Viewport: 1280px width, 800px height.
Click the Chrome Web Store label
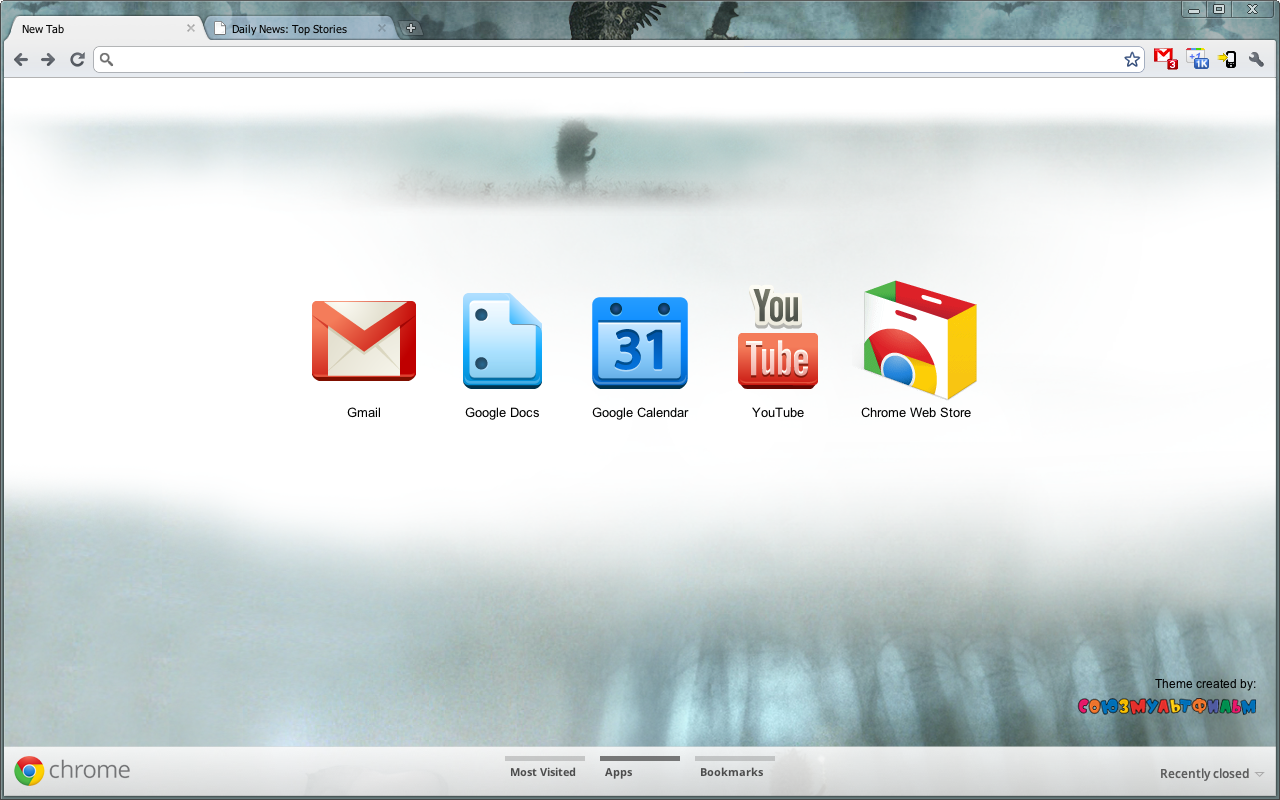(x=916, y=412)
